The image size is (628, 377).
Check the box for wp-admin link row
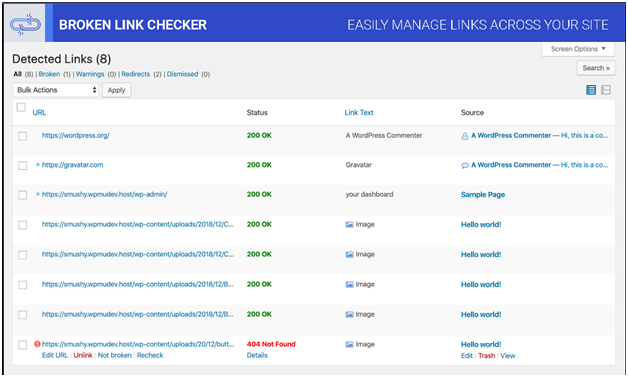[22, 195]
